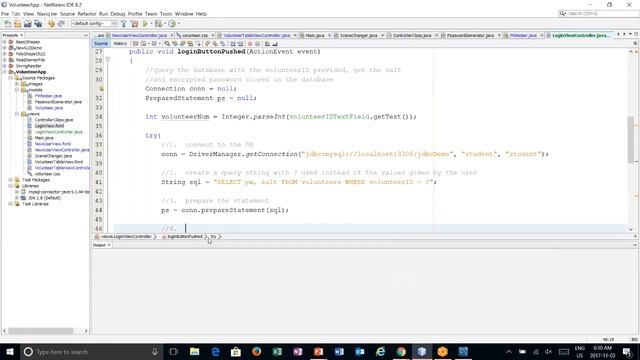Switch to the PasswordGenerator.java editor tab
Viewport: 640px width, 360px height.
[470, 36]
